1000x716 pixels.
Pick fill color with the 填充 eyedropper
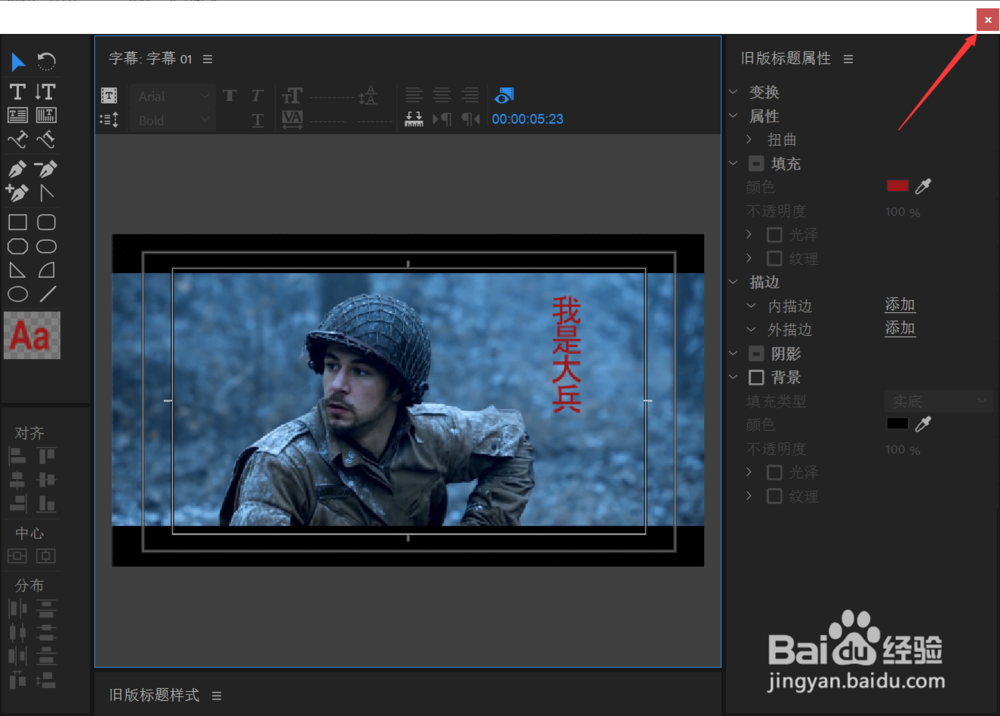pyautogui.click(x=923, y=186)
